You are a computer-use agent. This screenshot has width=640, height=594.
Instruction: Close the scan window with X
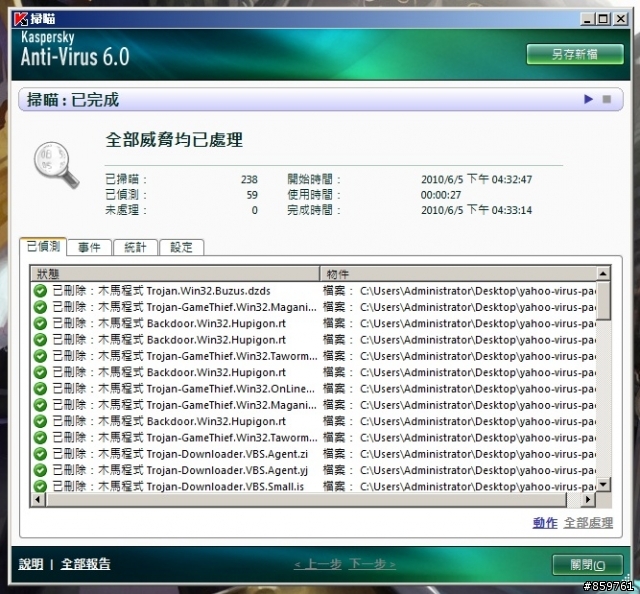point(621,19)
